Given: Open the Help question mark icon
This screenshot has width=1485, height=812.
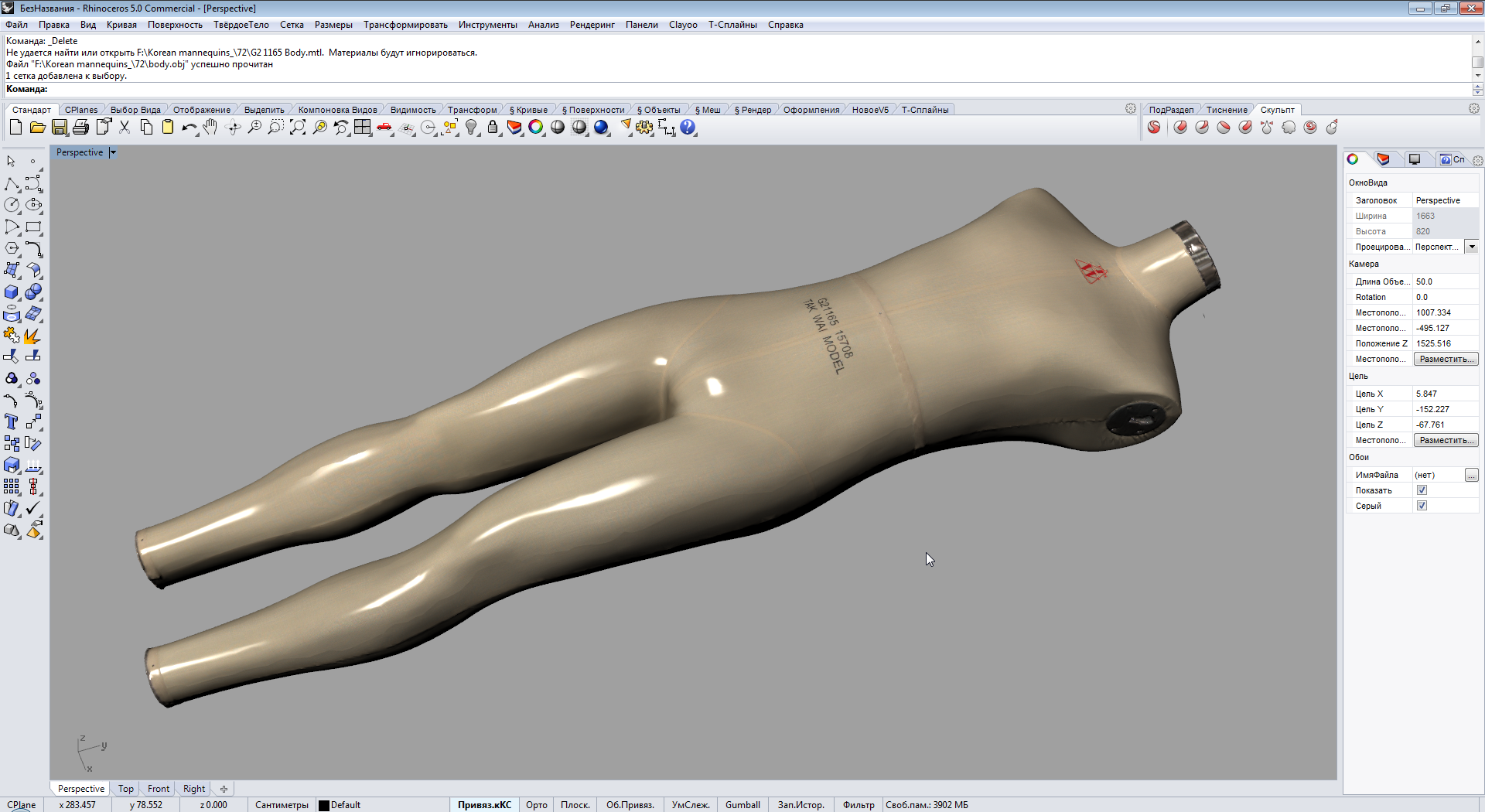Looking at the screenshot, I should coord(688,128).
